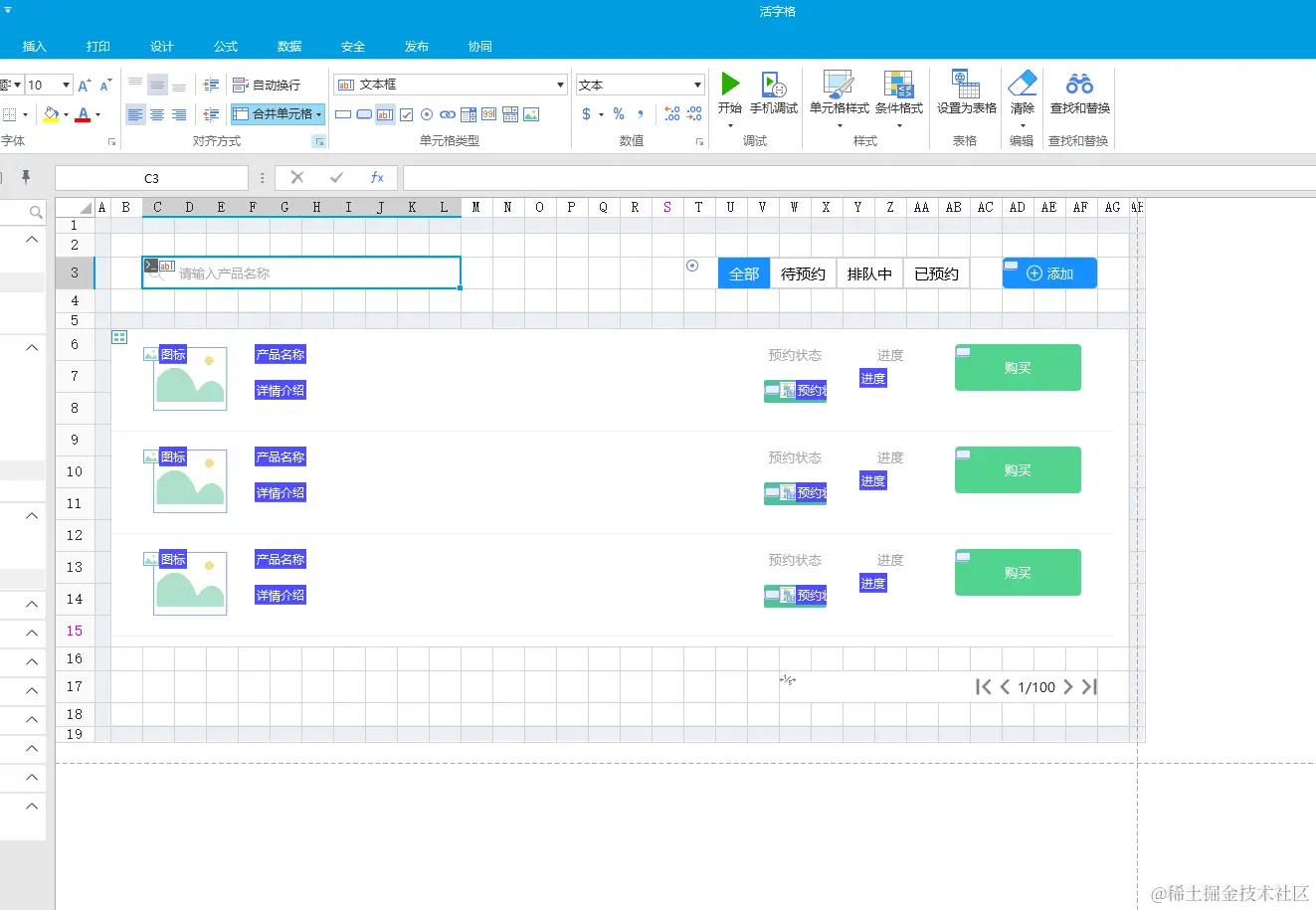Select the combo box cell type icon

(469, 114)
